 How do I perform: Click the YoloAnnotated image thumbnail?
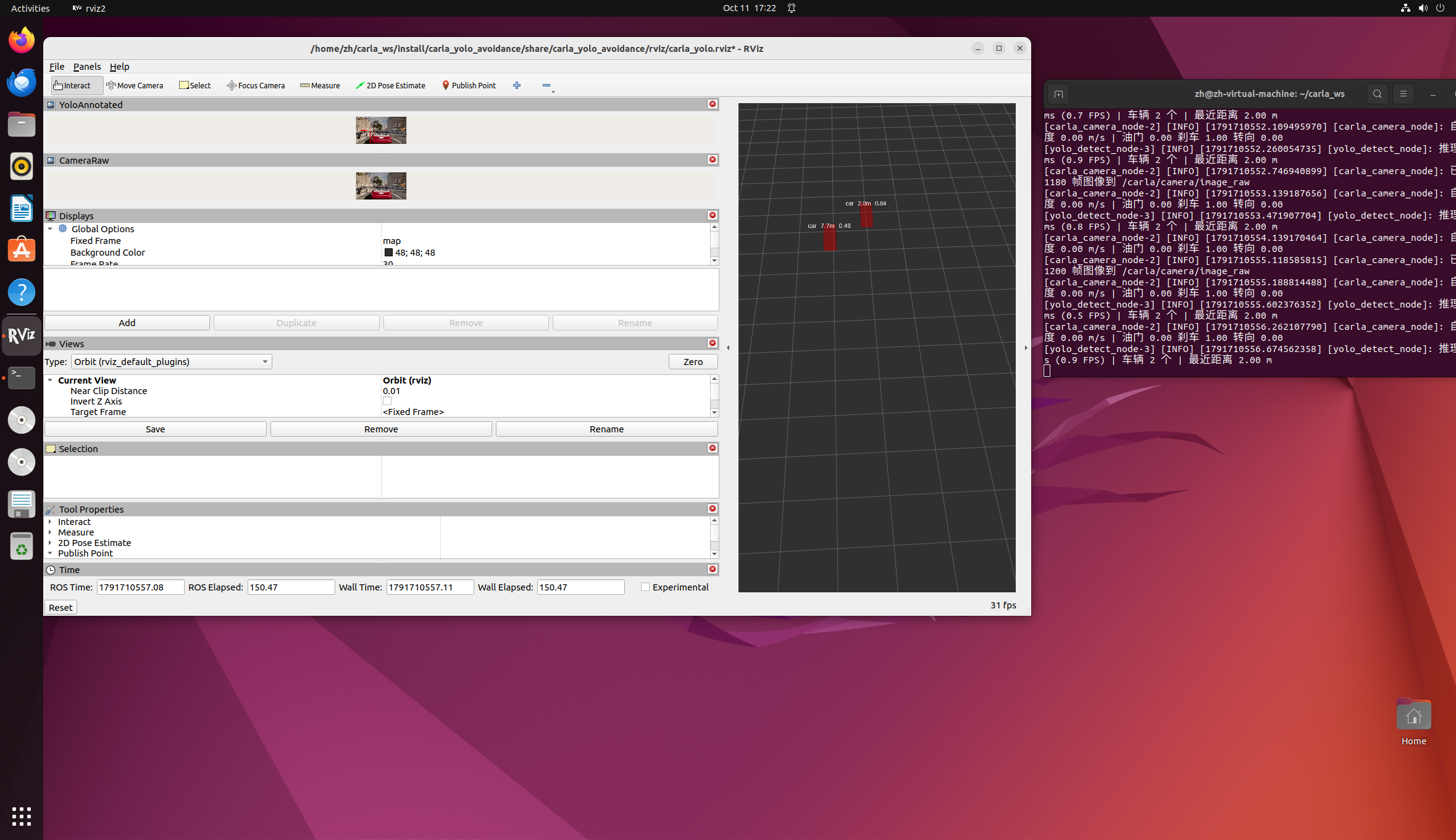click(x=381, y=130)
